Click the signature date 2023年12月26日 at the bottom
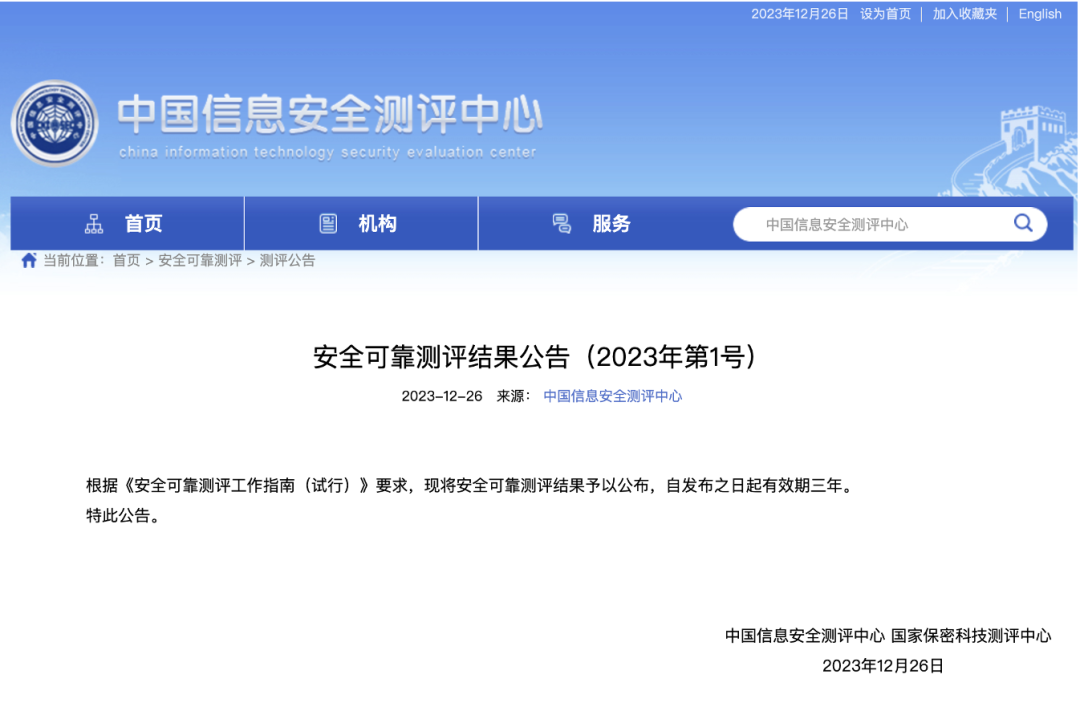Image resolution: width=1080 pixels, height=711 pixels. (x=882, y=666)
